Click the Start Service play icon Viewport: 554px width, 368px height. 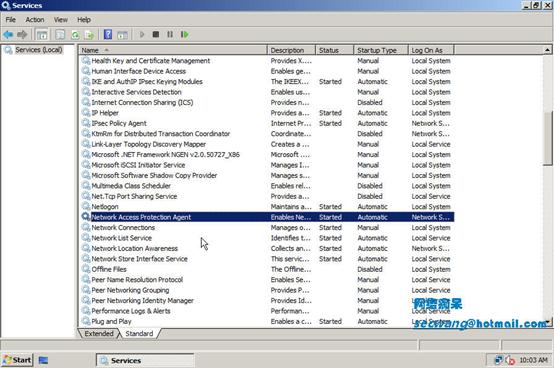point(142,34)
